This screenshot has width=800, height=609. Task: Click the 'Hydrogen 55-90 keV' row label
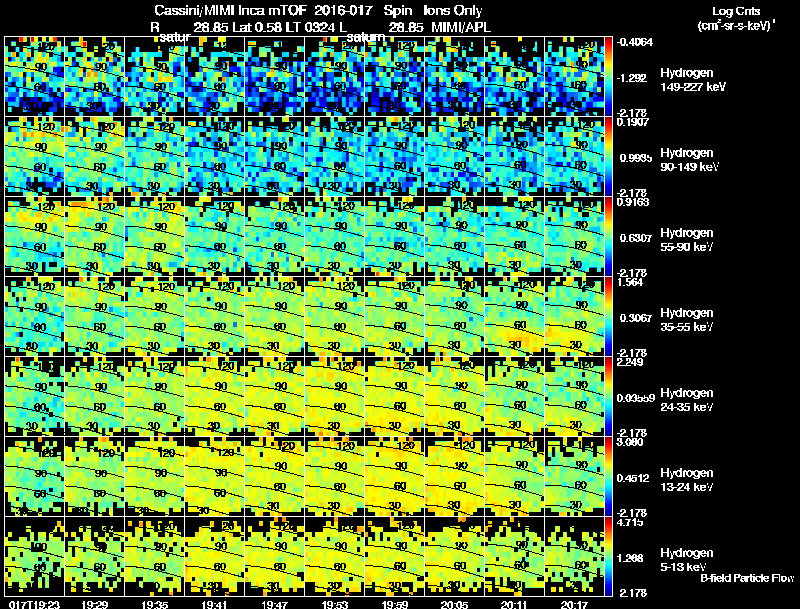[687, 240]
